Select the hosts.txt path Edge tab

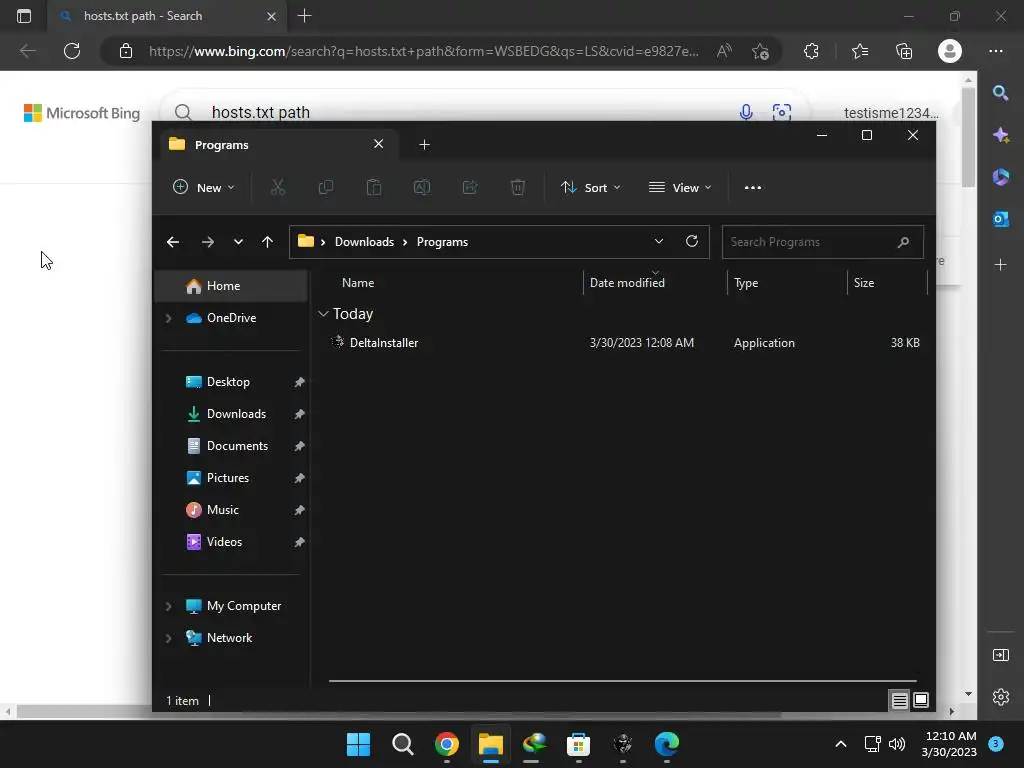(167, 16)
